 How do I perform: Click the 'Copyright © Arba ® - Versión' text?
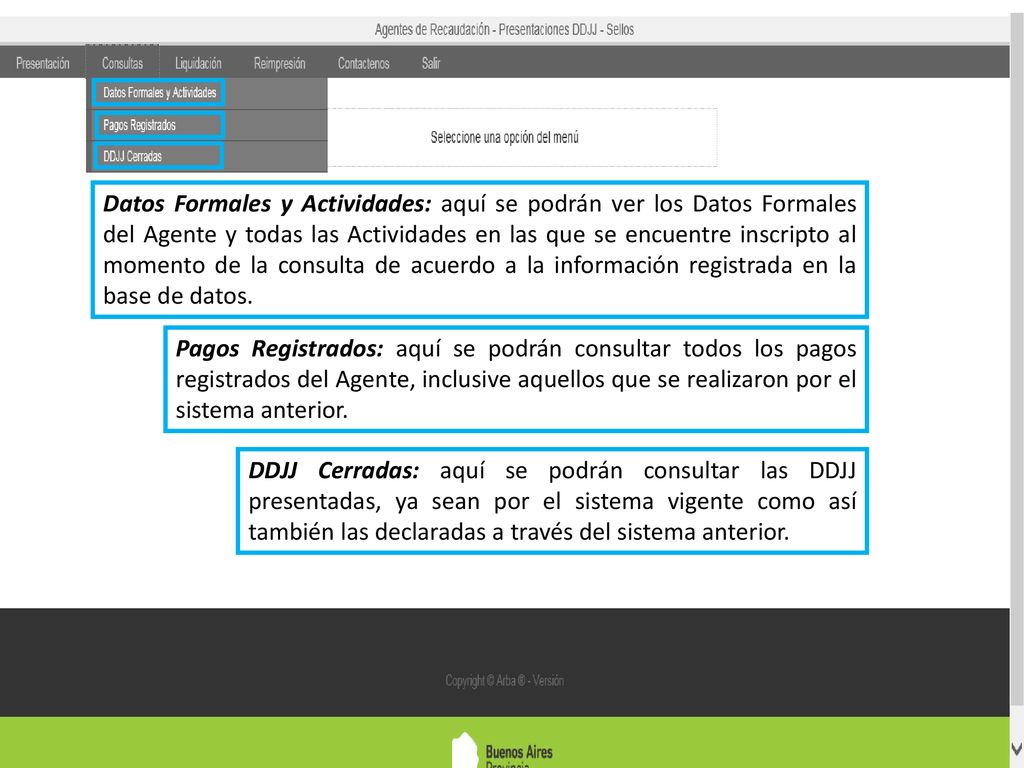click(x=504, y=680)
